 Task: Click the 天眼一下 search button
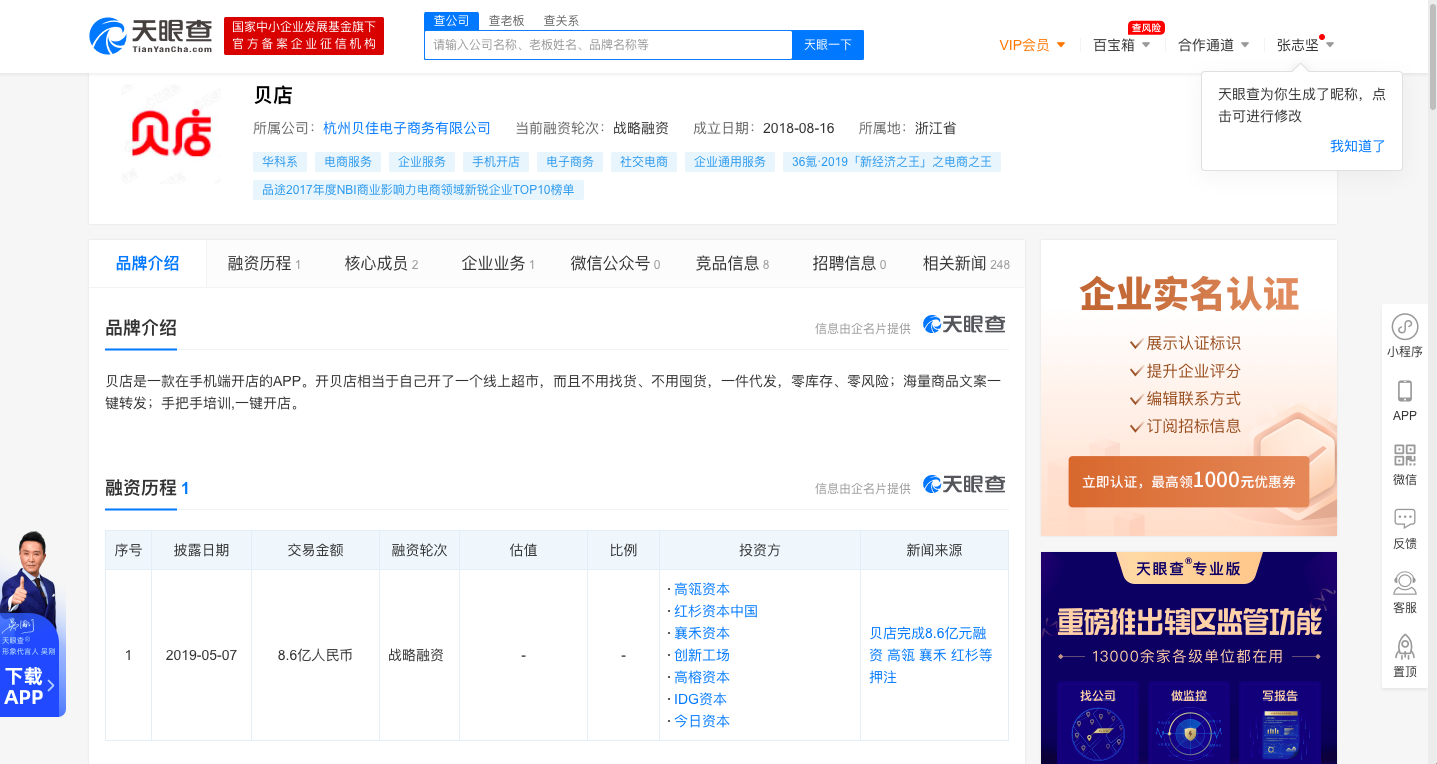point(827,44)
